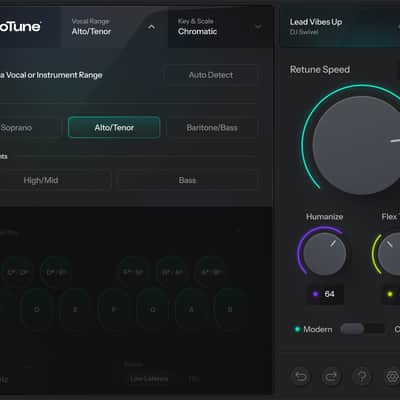The image size is (400, 400).
Task: Select the Baritone/Bass vocal range
Action: [212, 127]
